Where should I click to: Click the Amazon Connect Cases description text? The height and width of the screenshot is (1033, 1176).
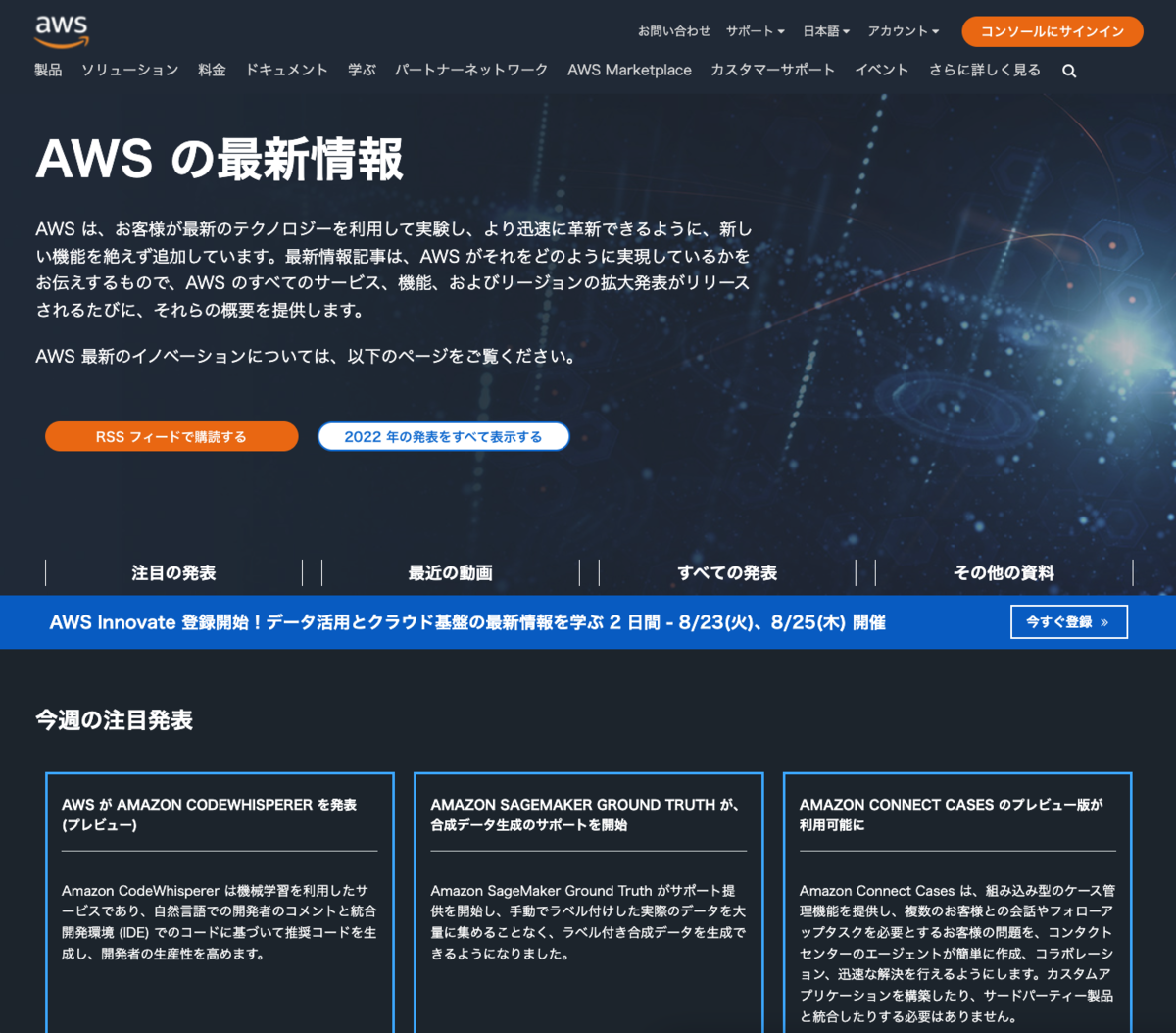(x=957, y=954)
